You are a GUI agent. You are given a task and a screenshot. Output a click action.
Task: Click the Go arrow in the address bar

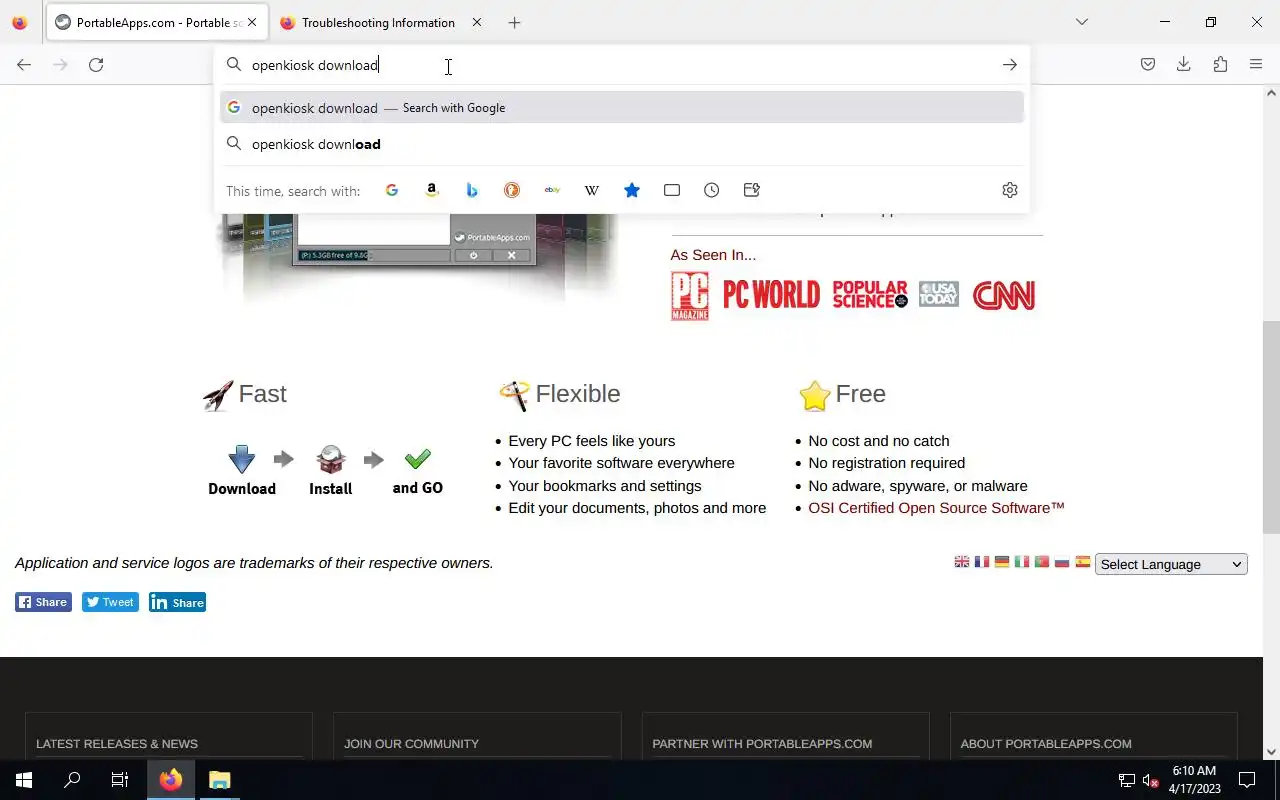(x=1010, y=65)
